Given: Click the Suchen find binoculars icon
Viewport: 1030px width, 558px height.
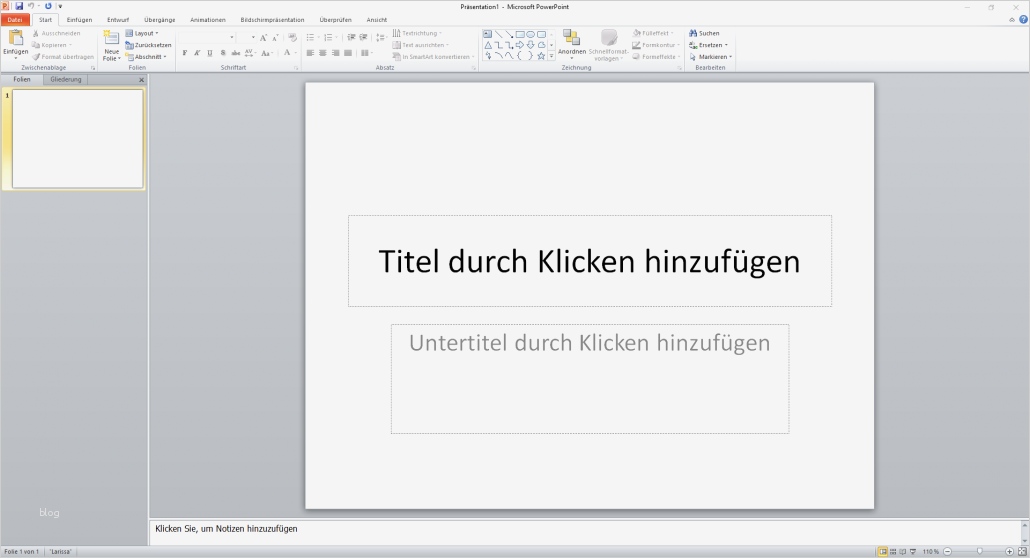Looking at the screenshot, I should pyautogui.click(x=693, y=33).
